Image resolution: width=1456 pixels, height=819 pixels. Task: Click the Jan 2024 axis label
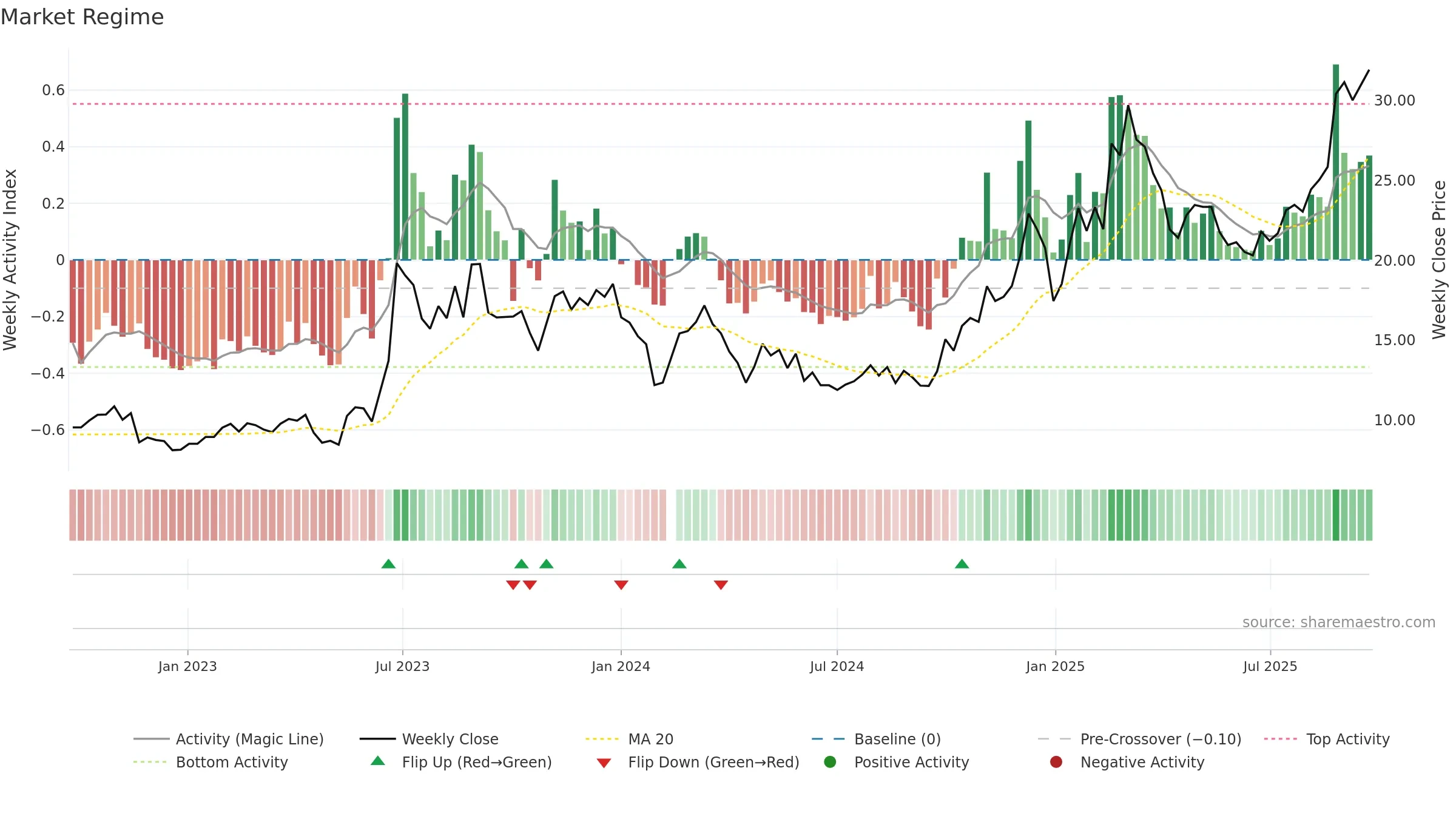tap(621, 666)
